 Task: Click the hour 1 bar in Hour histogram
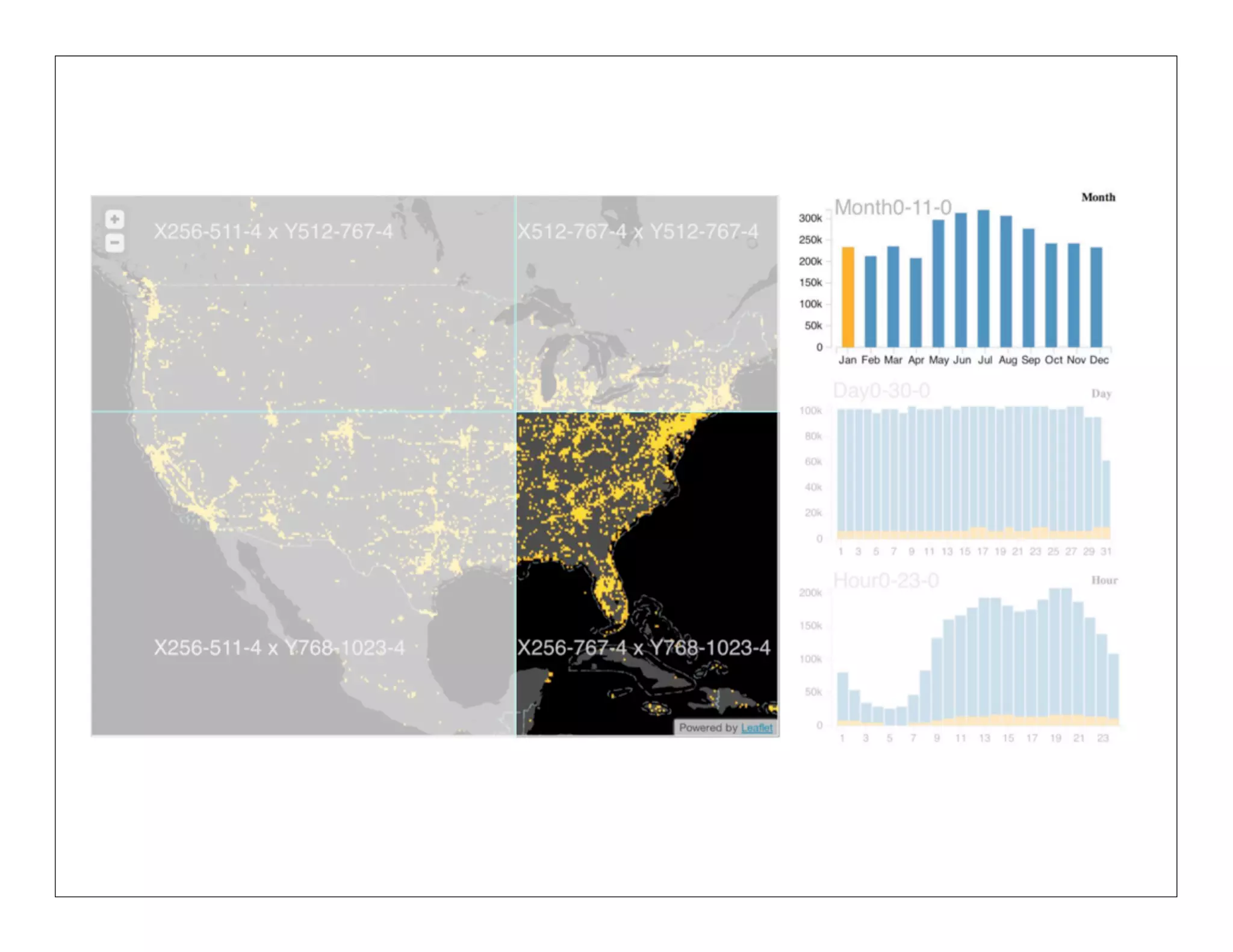click(842, 698)
